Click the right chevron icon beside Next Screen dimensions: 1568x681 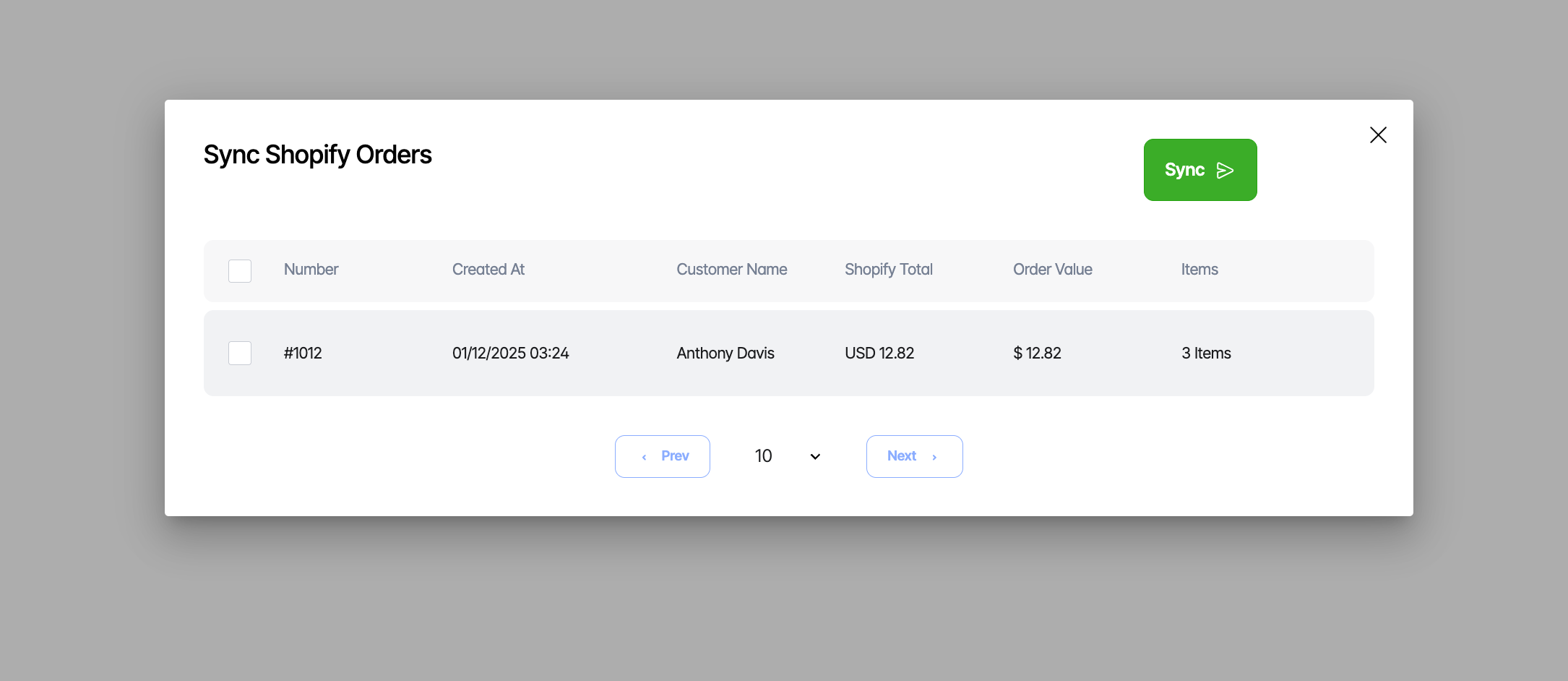point(934,457)
